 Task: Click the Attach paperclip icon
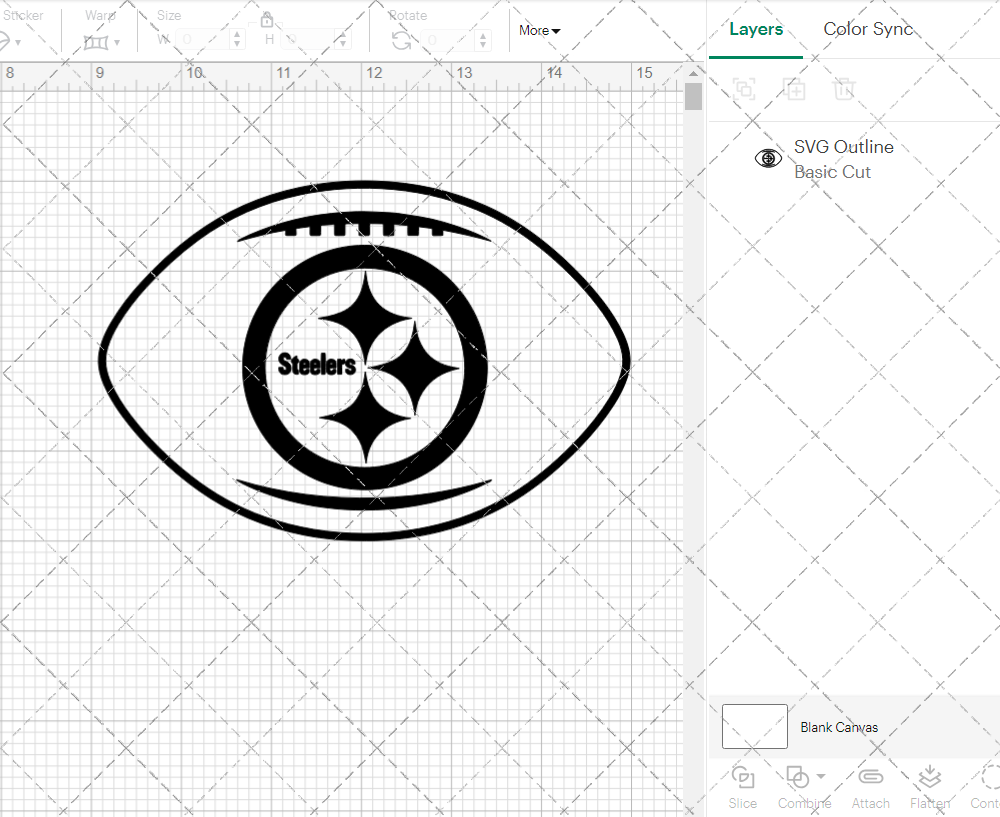click(x=870, y=777)
